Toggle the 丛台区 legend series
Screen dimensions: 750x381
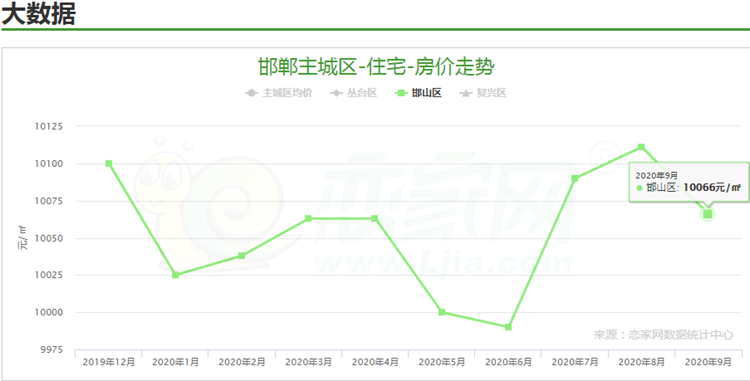pyautogui.click(x=353, y=93)
